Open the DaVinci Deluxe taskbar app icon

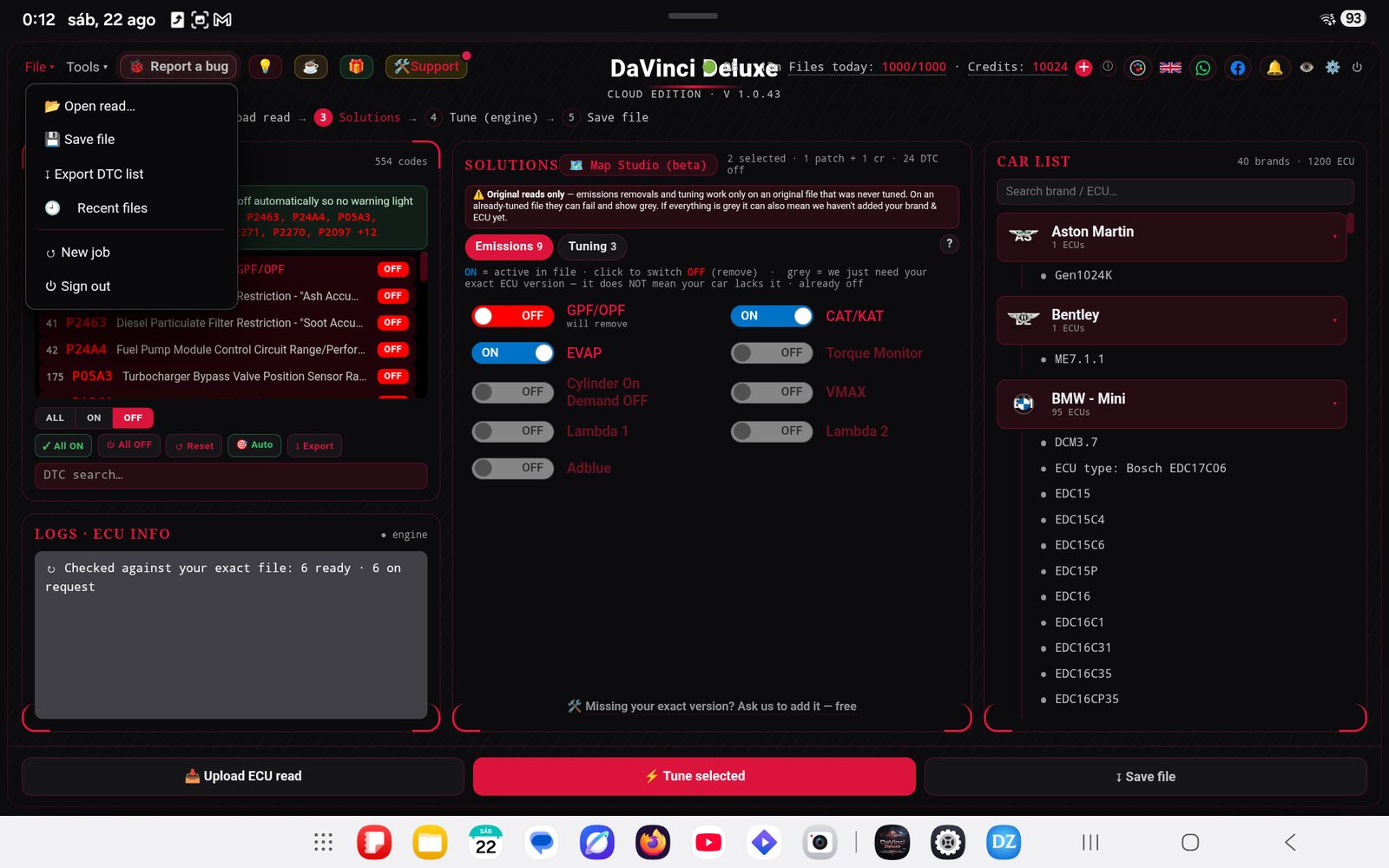(x=892, y=842)
